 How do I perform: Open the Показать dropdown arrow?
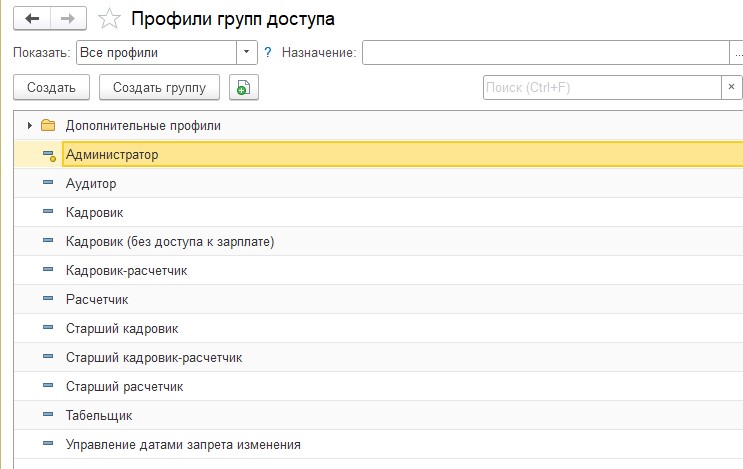tap(246, 52)
